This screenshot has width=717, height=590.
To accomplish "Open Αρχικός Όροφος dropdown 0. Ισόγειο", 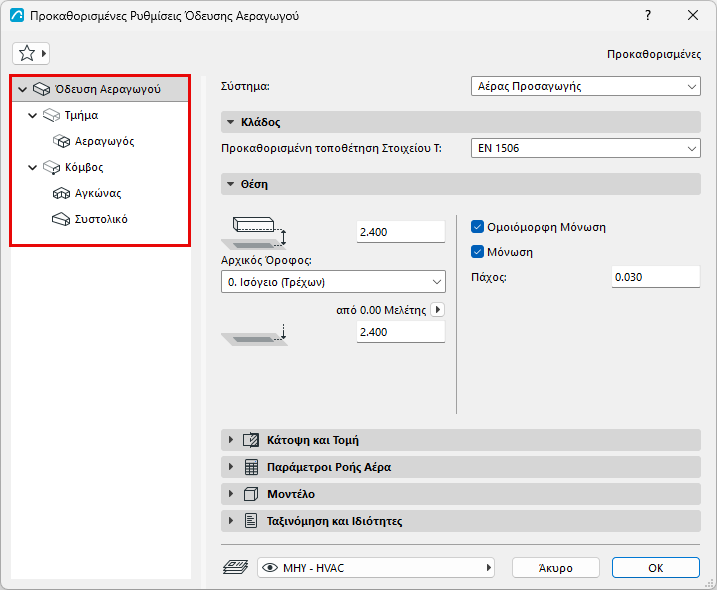I will point(333,282).
